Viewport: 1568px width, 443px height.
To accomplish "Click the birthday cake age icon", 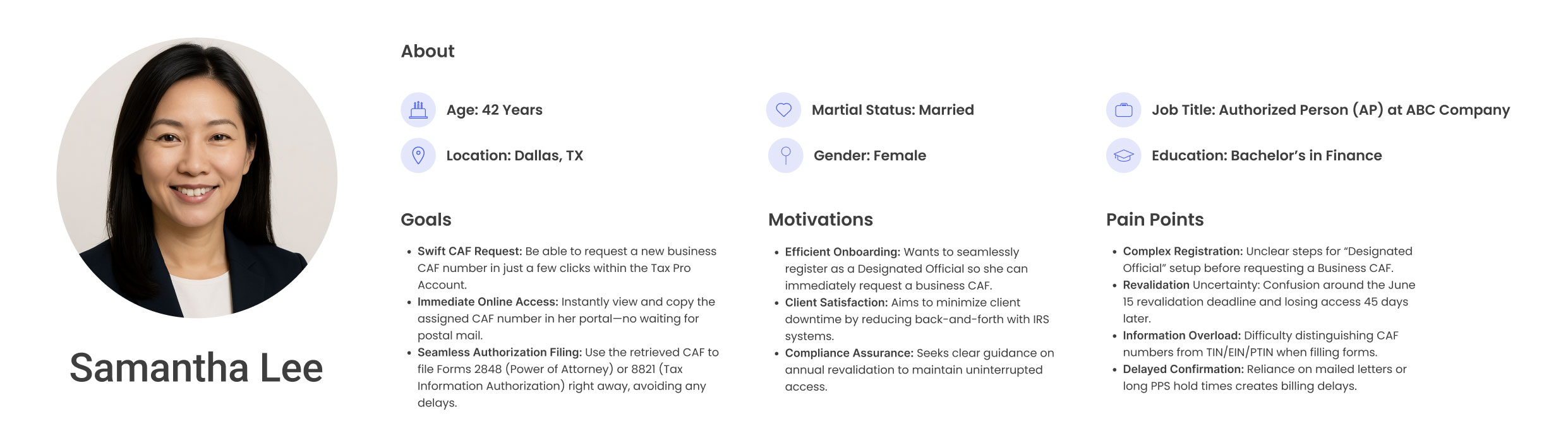I will 418,110.
